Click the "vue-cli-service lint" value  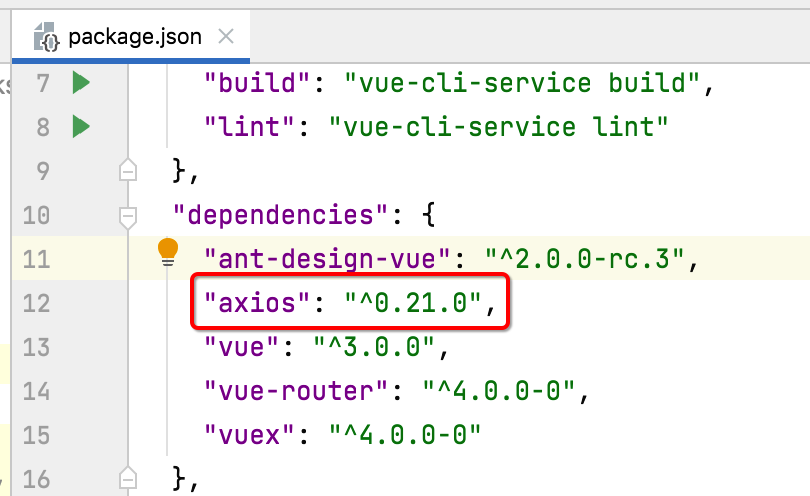point(499,127)
